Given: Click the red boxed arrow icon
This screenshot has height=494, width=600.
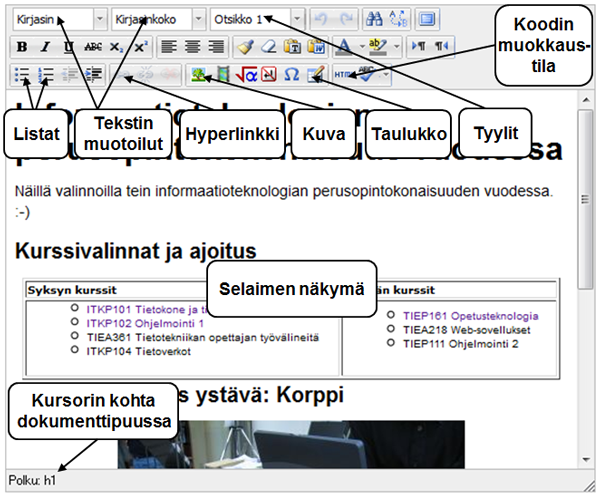Looking at the screenshot, I should [x=269, y=75].
